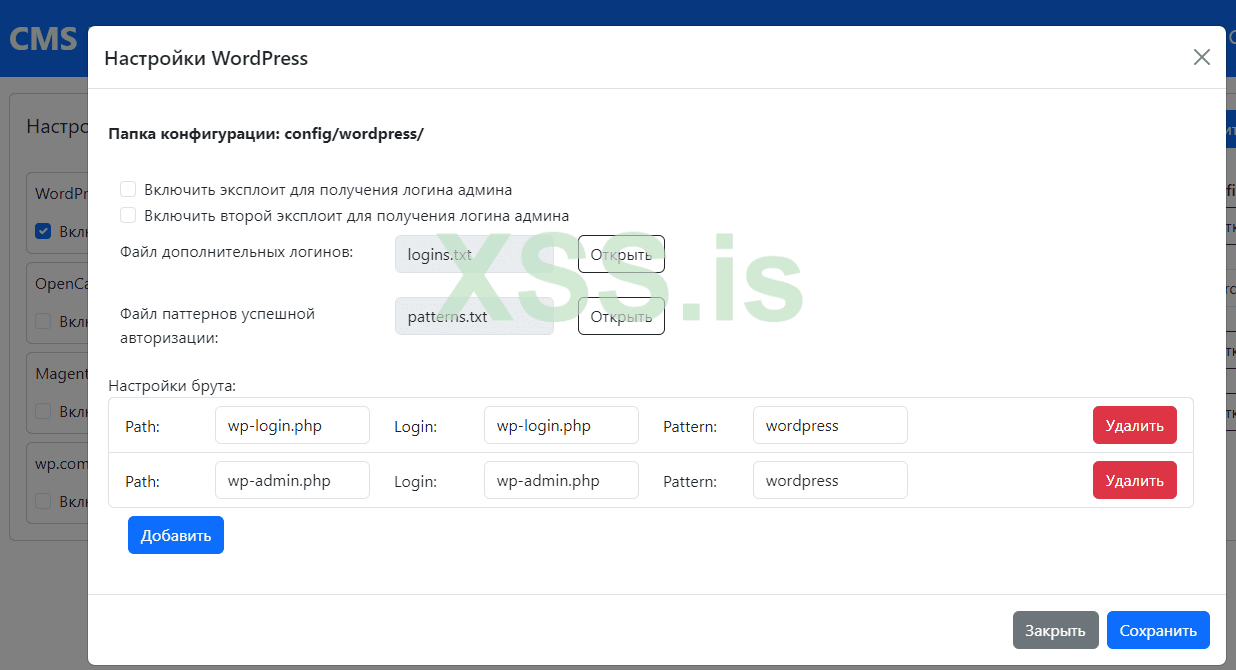Edit the Path field containing wp-login.php
This screenshot has height=670, width=1236.
click(x=292, y=425)
